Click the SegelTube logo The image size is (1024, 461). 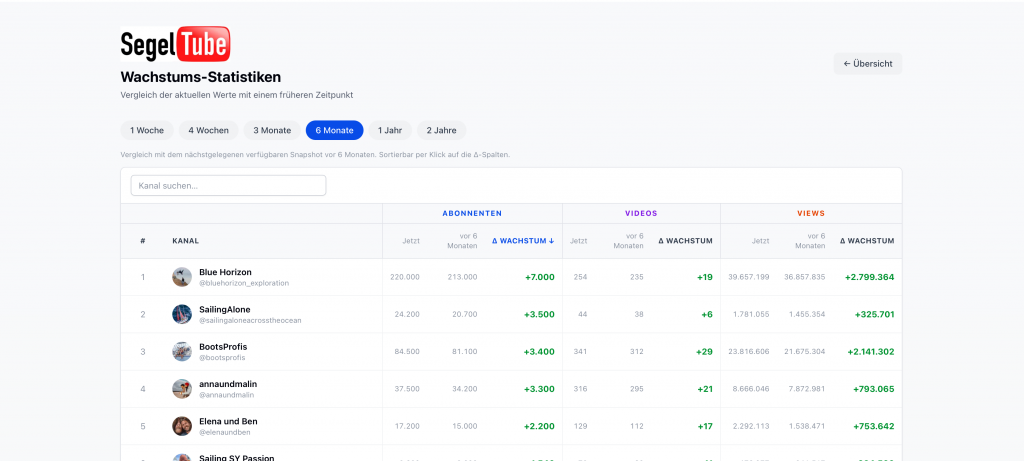click(x=175, y=44)
